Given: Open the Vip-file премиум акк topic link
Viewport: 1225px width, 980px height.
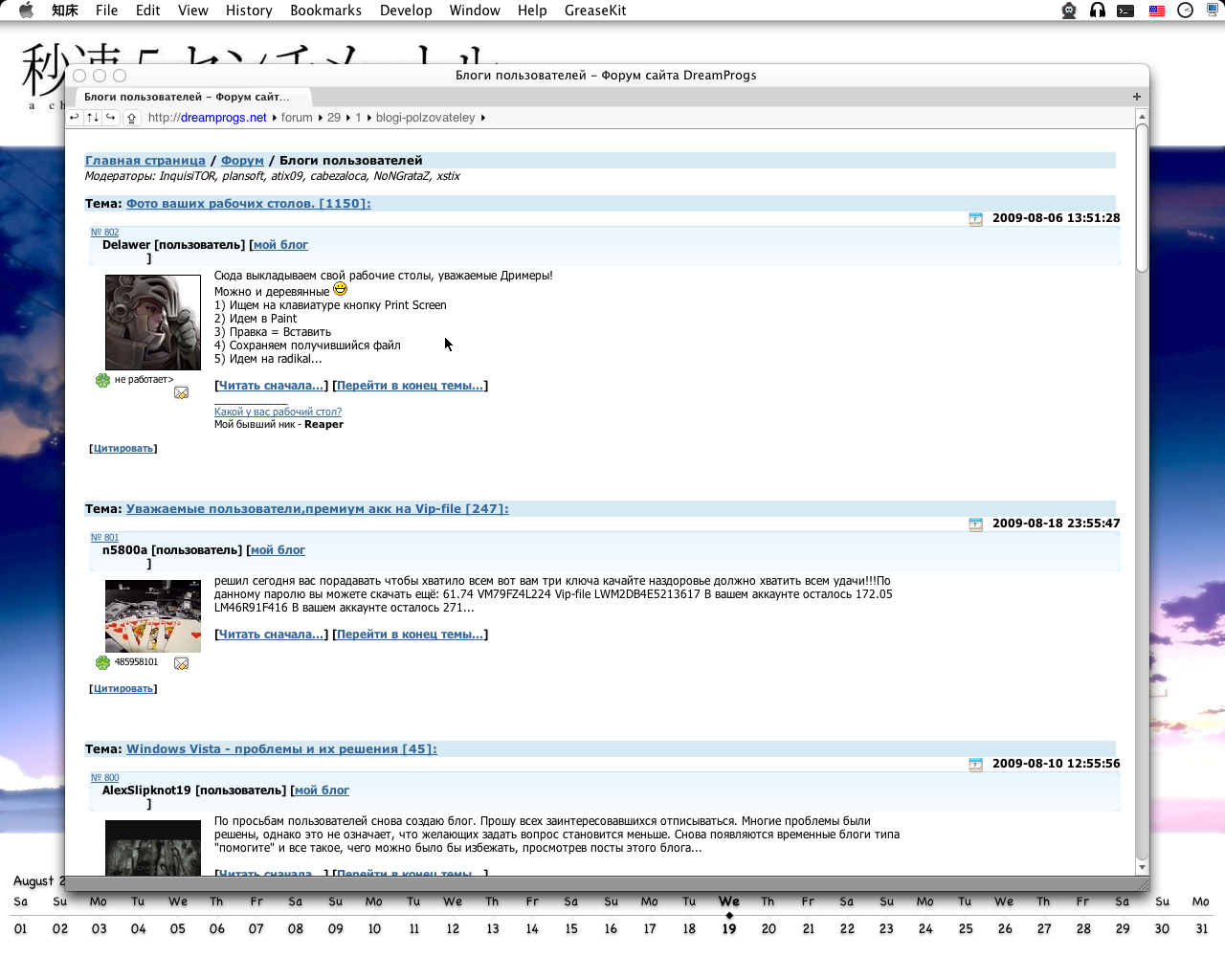Looking at the screenshot, I should click(x=318, y=509).
